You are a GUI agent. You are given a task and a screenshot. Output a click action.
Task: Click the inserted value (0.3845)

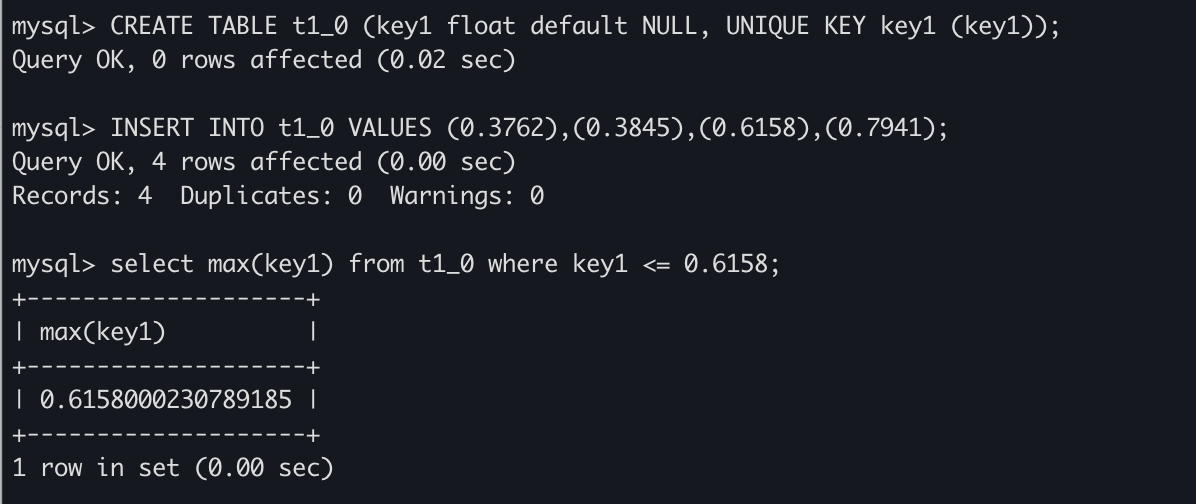(630, 128)
